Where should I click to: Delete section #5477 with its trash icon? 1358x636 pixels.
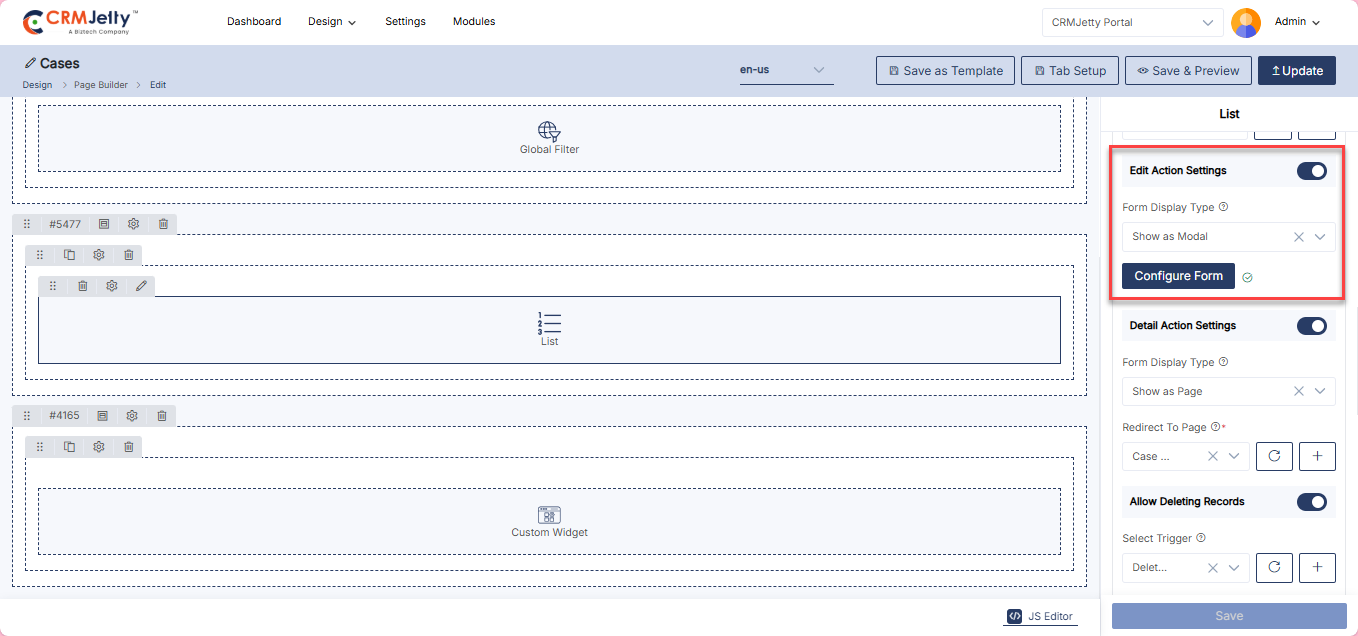click(x=163, y=224)
